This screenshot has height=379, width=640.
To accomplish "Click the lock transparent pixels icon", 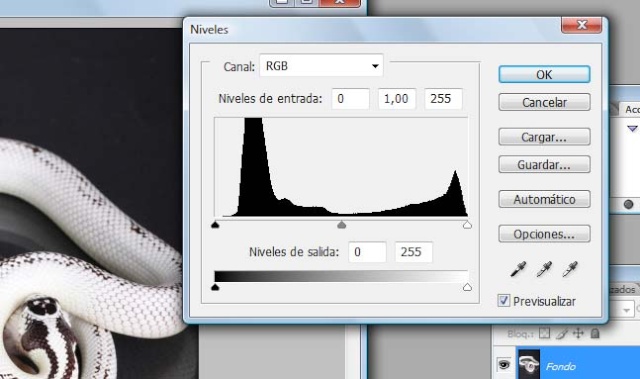I will point(544,334).
